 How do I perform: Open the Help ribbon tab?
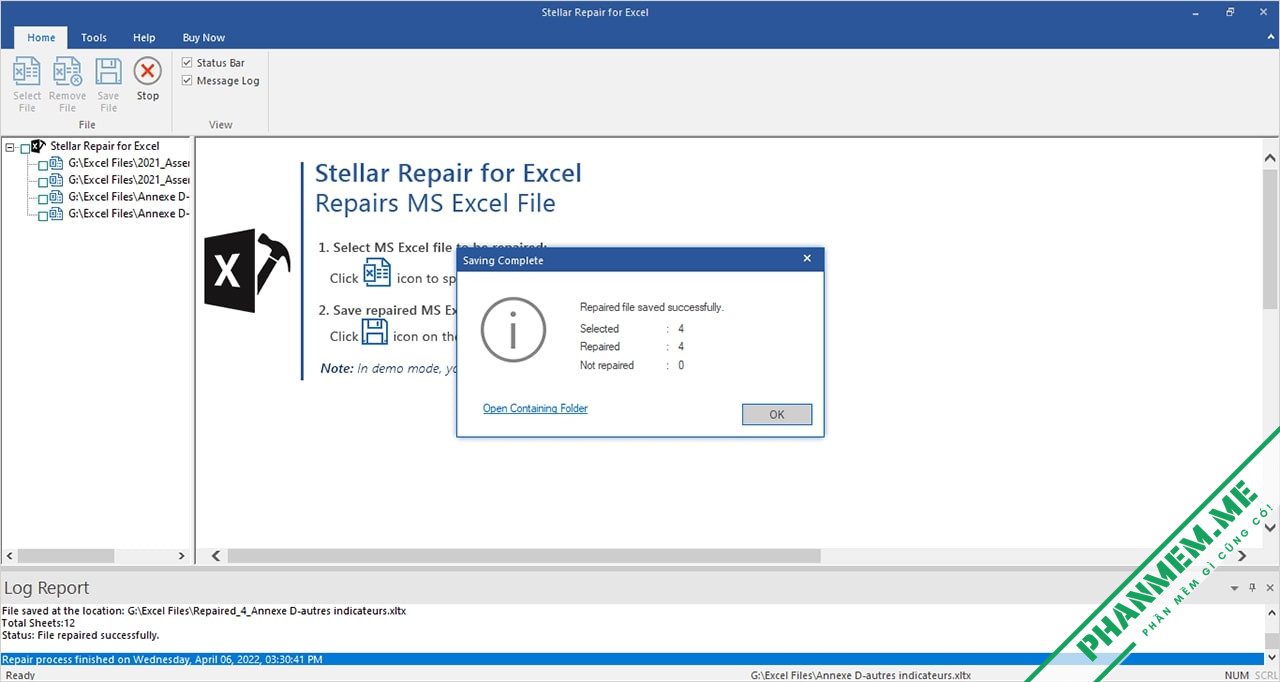tap(144, 38)
